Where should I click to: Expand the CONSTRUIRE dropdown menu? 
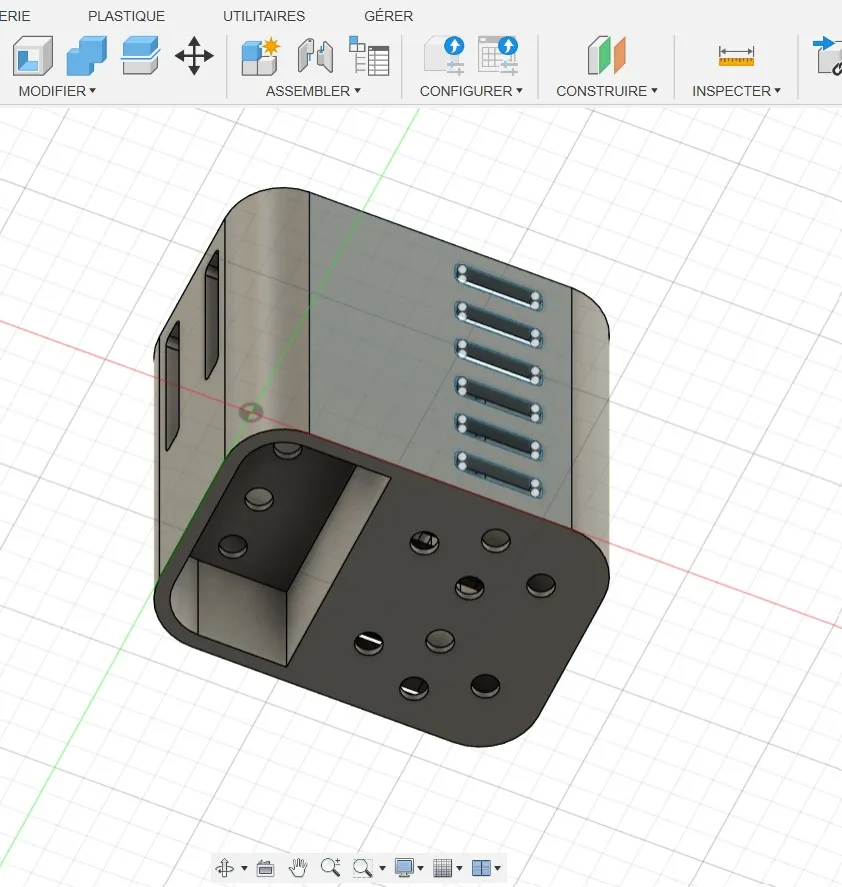[607, 91]
